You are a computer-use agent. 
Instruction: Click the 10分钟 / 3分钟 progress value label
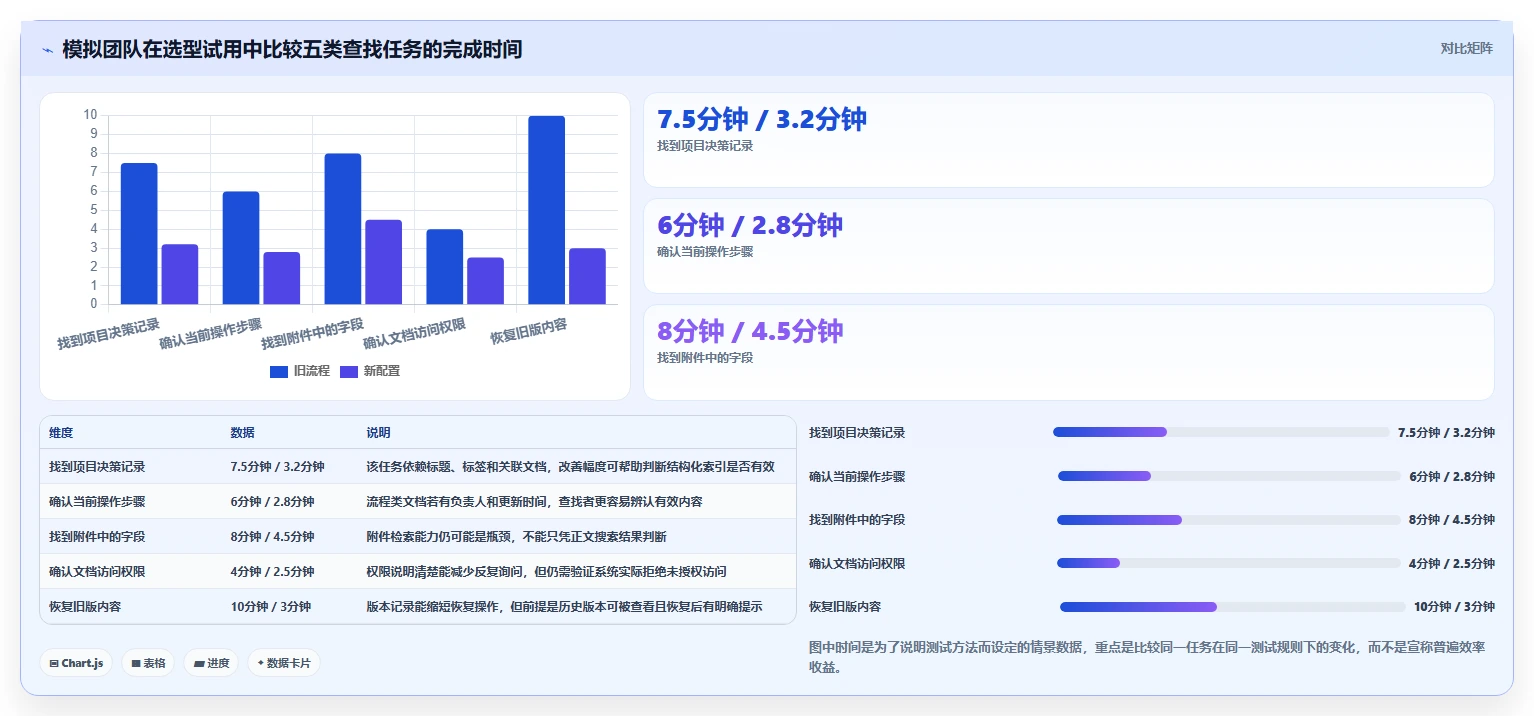click(1454, 607)
